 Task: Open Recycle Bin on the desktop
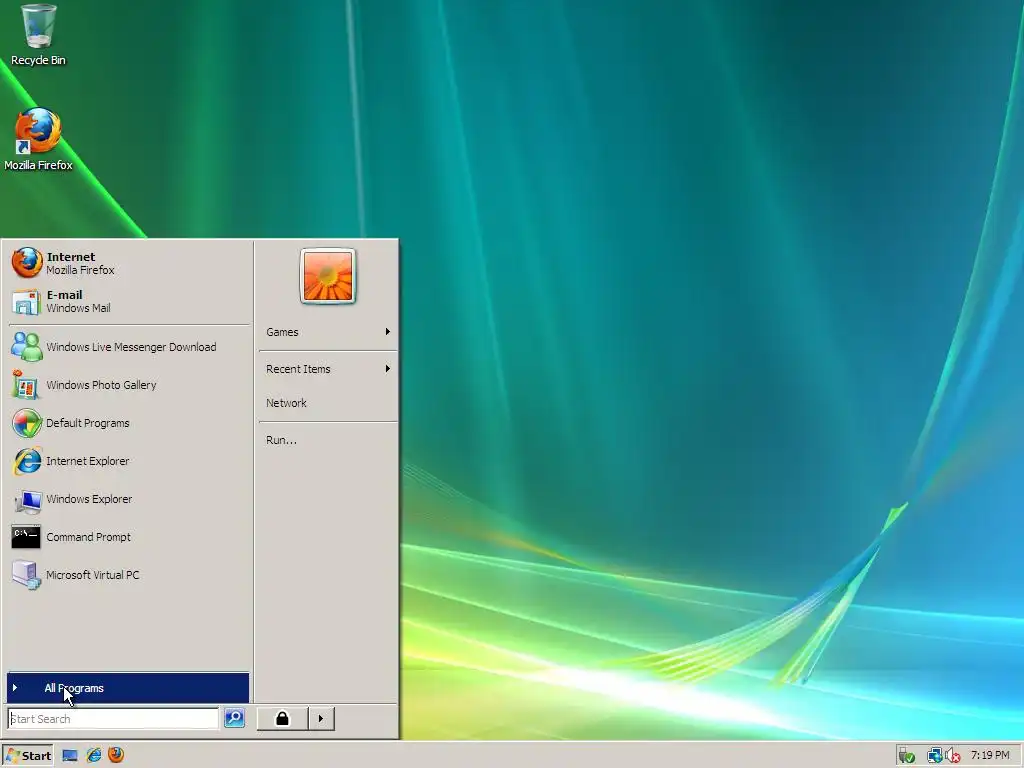pyautogui.click(x=38, y=35)
